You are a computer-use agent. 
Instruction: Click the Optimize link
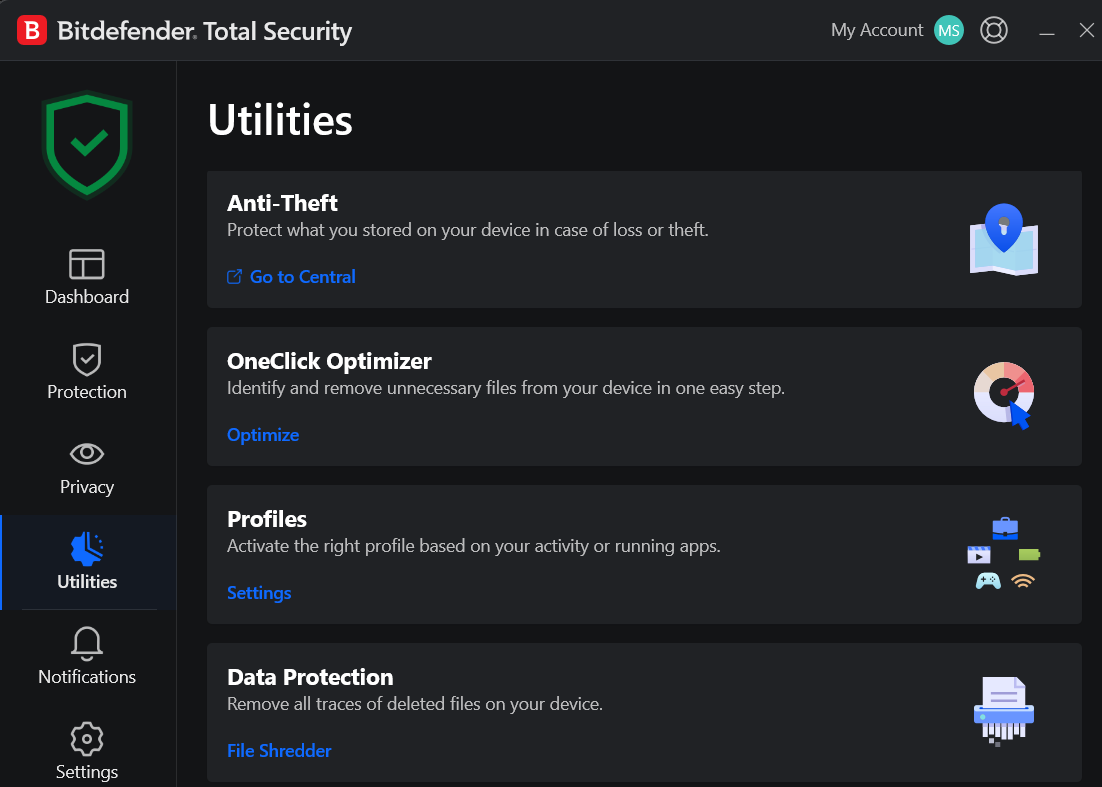pos(263,435)
